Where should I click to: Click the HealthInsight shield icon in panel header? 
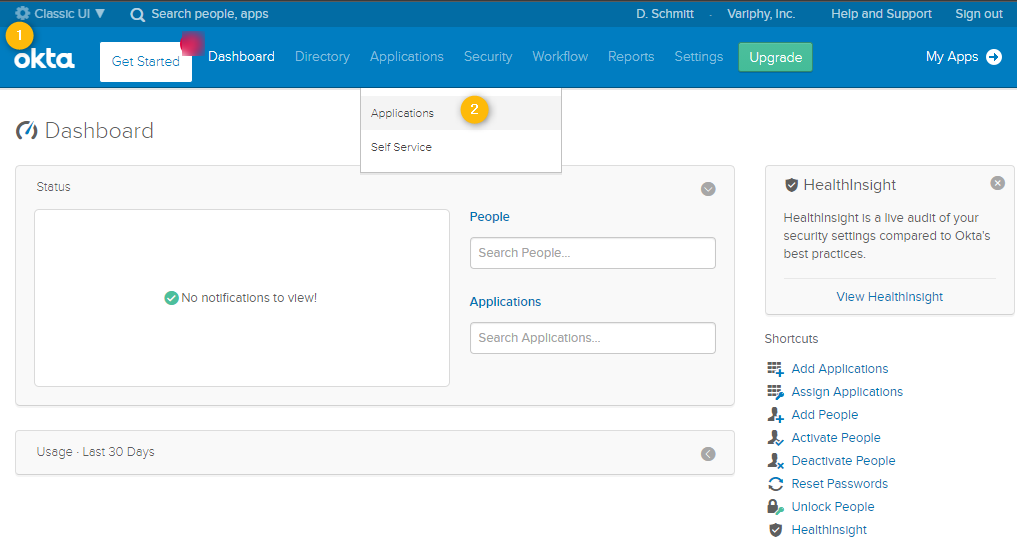click(x=791, y=185)
